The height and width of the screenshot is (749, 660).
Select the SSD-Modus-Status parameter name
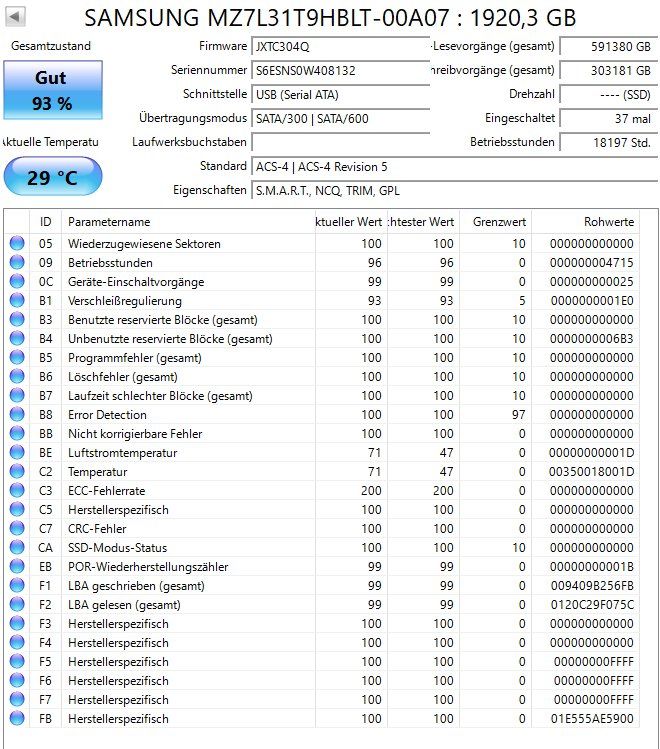[x=117, y=548]
